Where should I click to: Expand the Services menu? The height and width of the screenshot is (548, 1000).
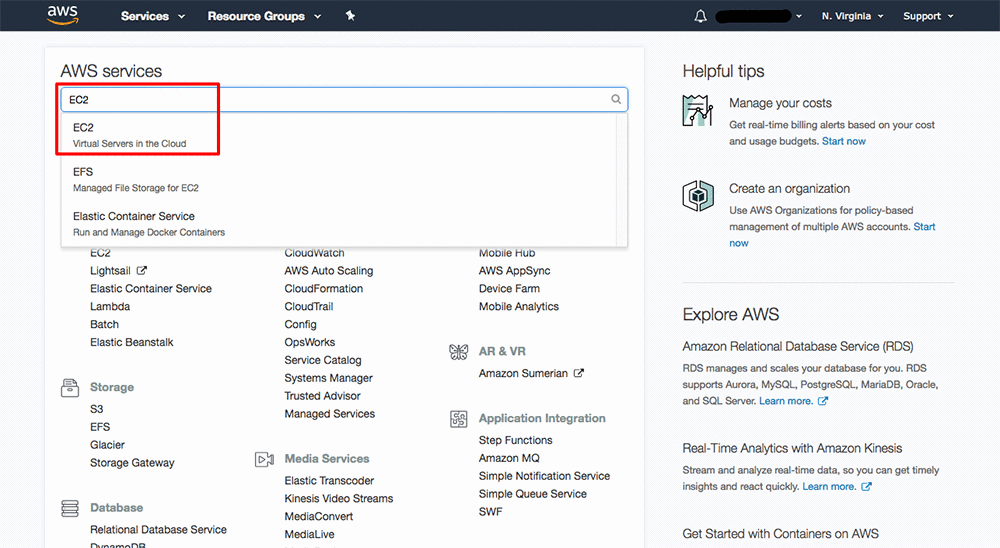coord(152,16)
